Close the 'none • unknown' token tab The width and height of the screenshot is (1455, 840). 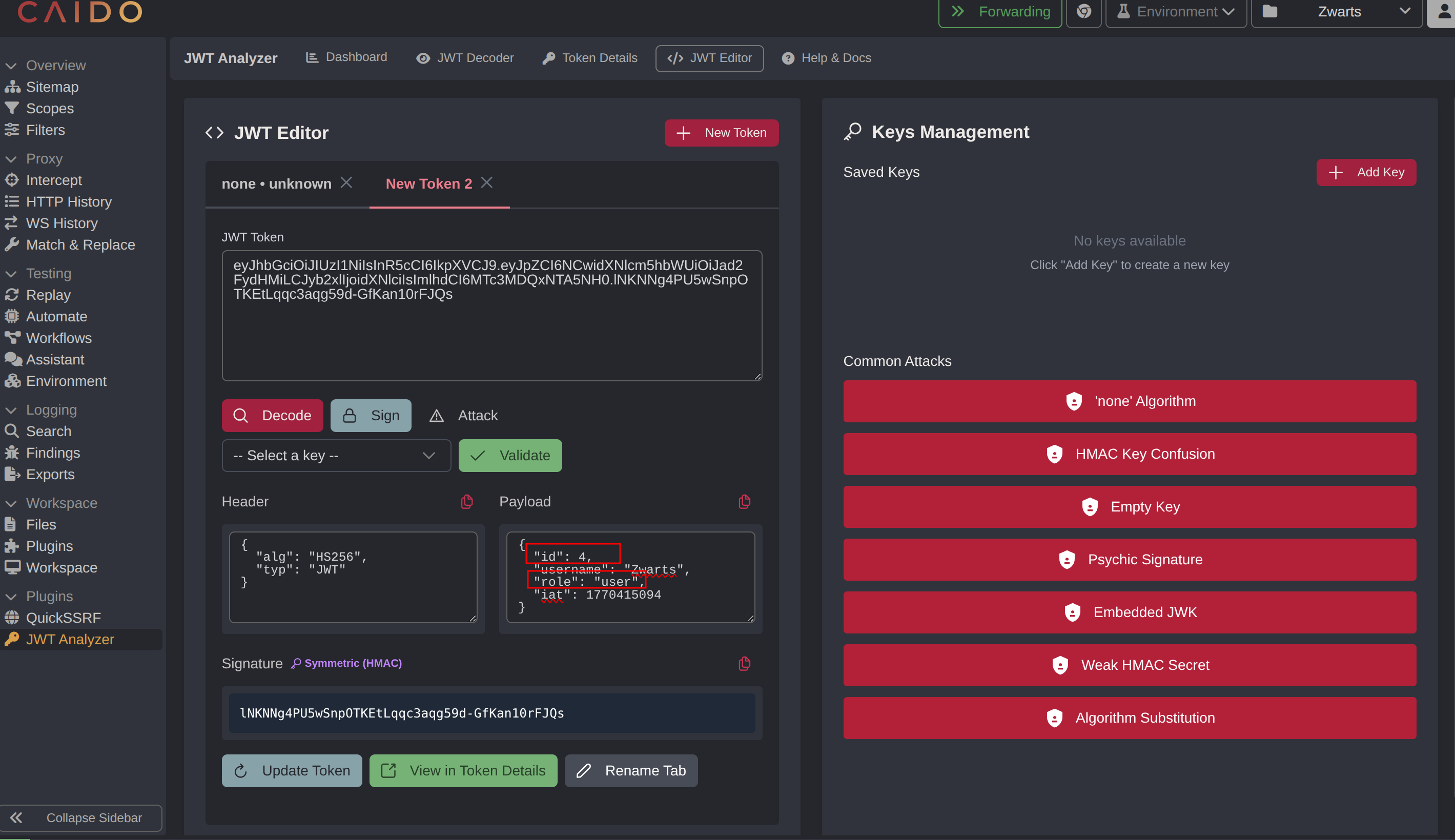346,183
